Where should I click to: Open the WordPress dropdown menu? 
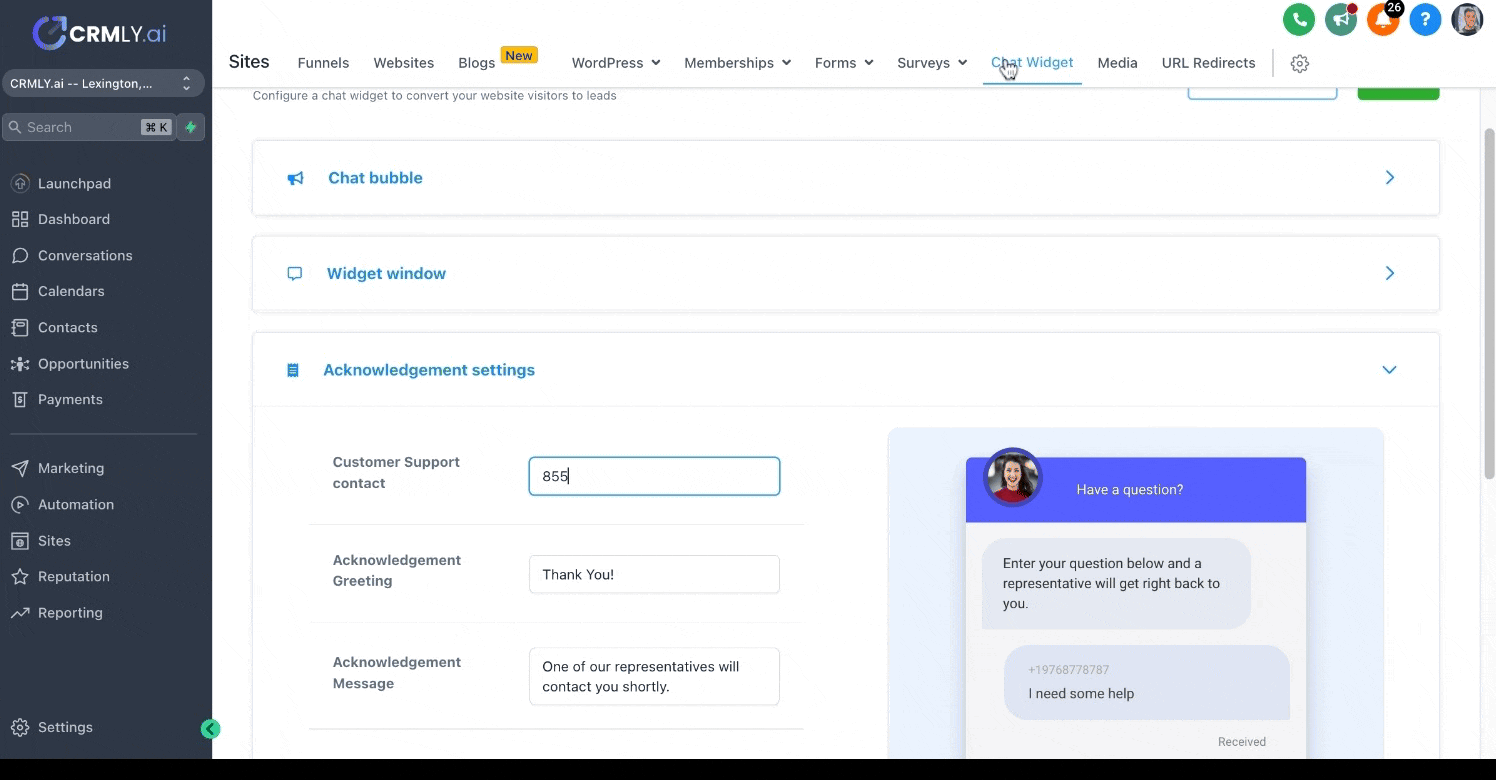click(615, 62)
